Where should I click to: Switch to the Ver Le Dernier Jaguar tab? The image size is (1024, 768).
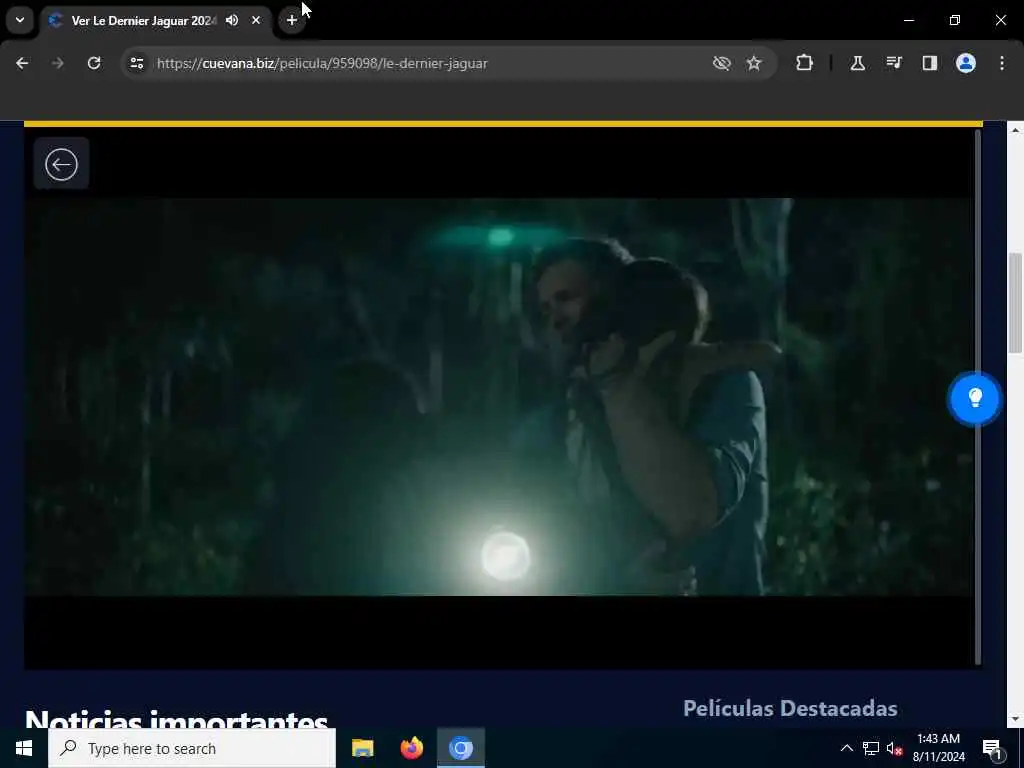[144, 21]
